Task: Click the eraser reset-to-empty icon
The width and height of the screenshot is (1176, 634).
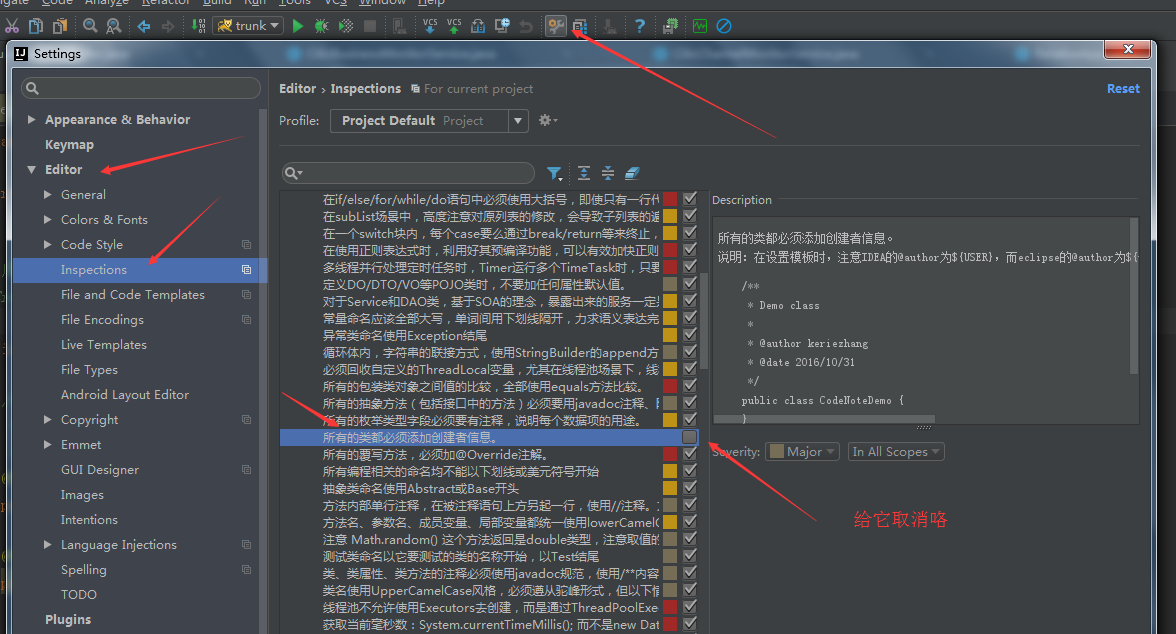Action: [x=632, y=173]
